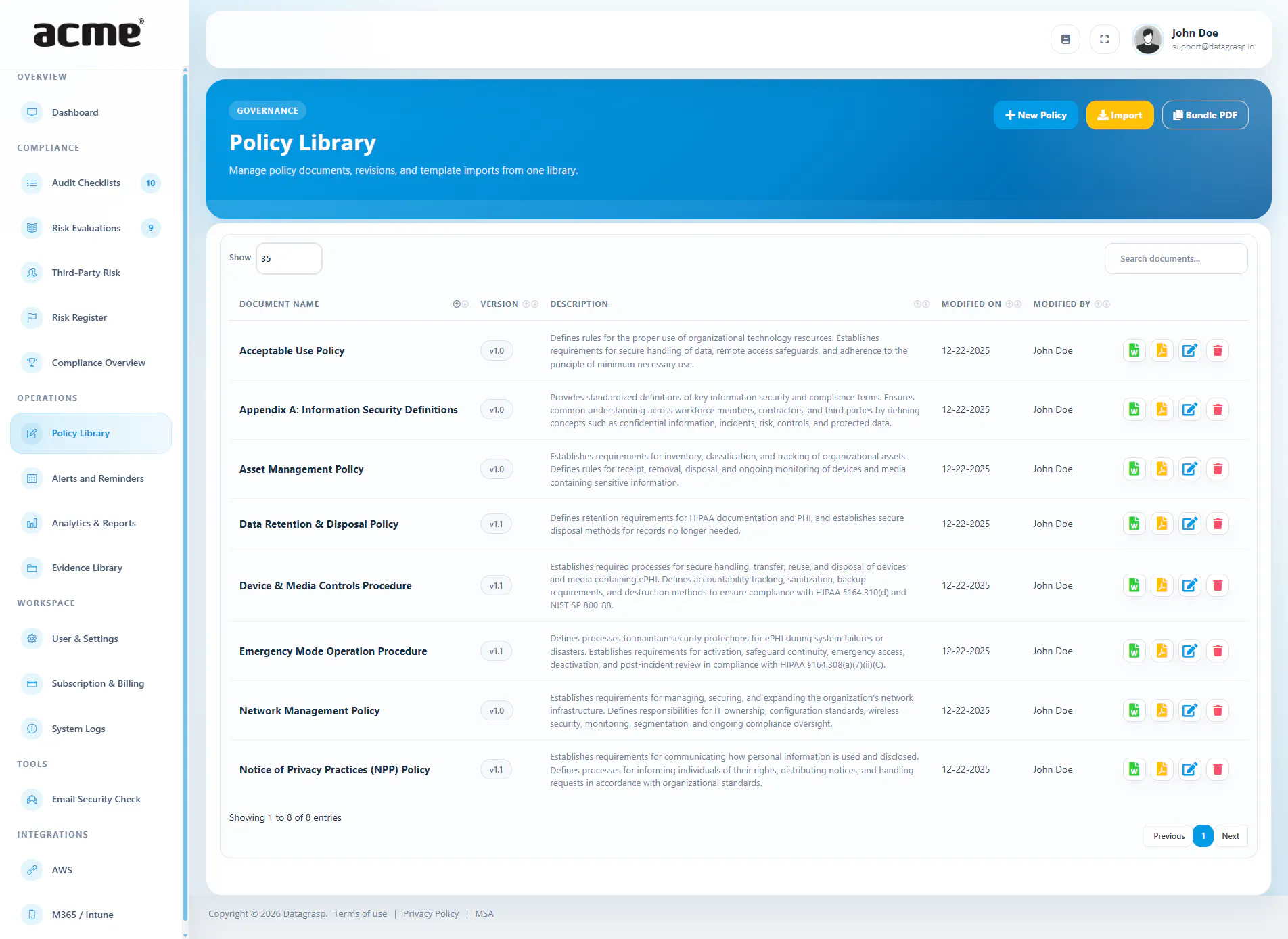Viewport: 1288px width, 939px height.
Task: Download Word file for Acceptable Use Policy
Action: 1134,350
